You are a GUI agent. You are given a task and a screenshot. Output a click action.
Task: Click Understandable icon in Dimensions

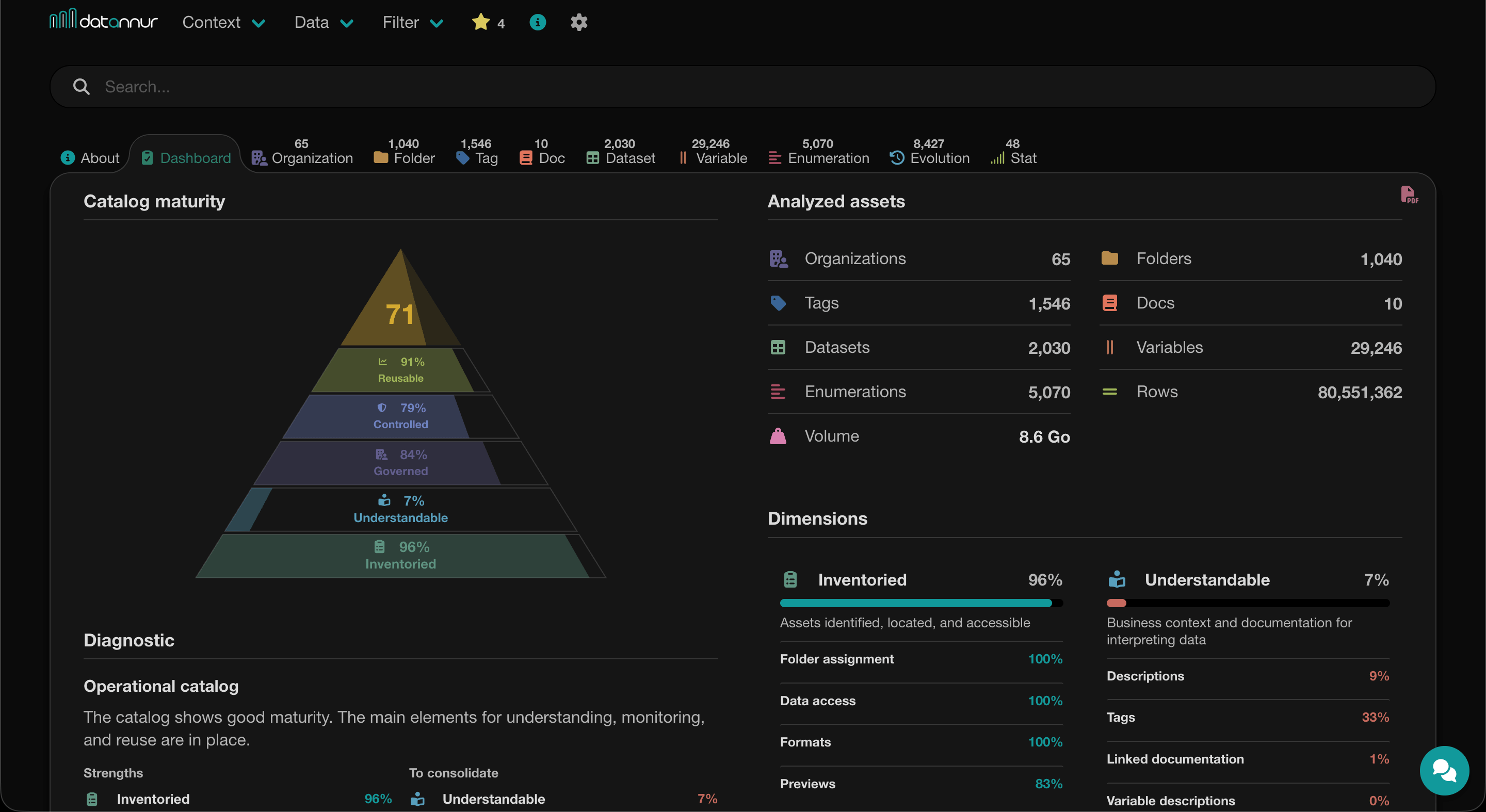click(1117, 579)
